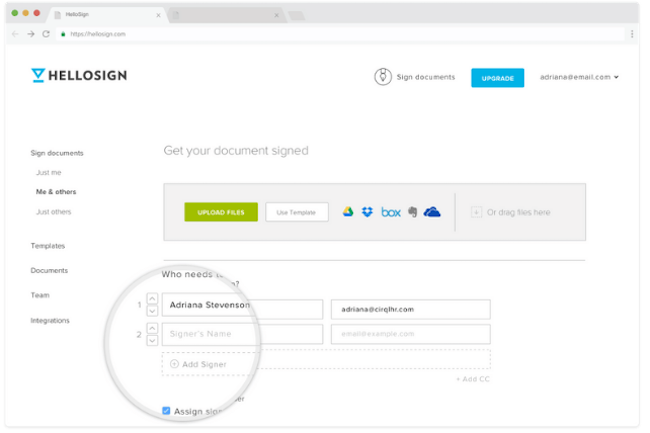Import file from Google Drive

(348, 212)
